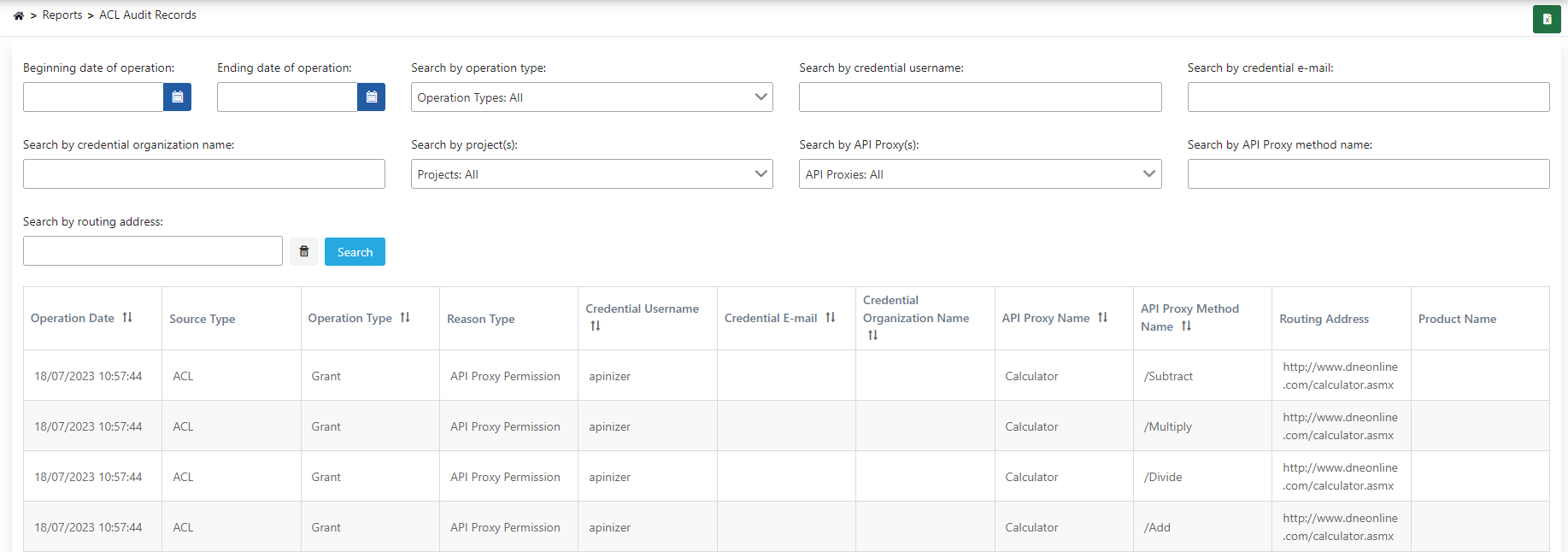Image resolution: width=1568 pixels, height=552 pixels.
Task: Expand the Operation Types dropdown
Action: (x=591, y=97)
